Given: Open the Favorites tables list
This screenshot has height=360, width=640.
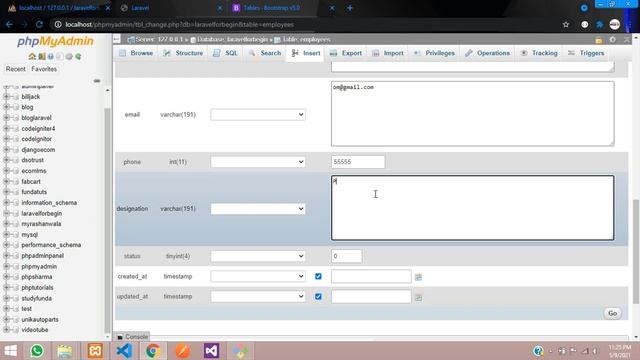Looking at the screenshot, I should pos(44,69).
